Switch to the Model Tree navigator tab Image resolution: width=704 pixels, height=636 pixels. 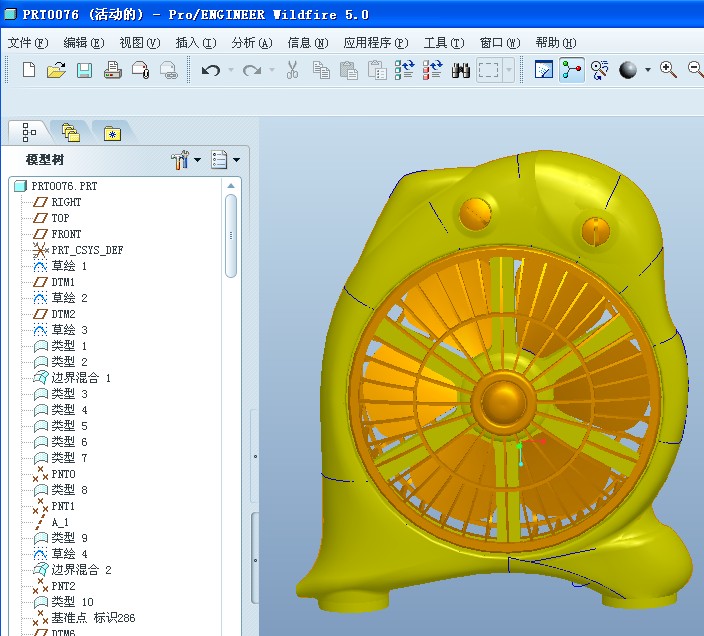point(29,132)
